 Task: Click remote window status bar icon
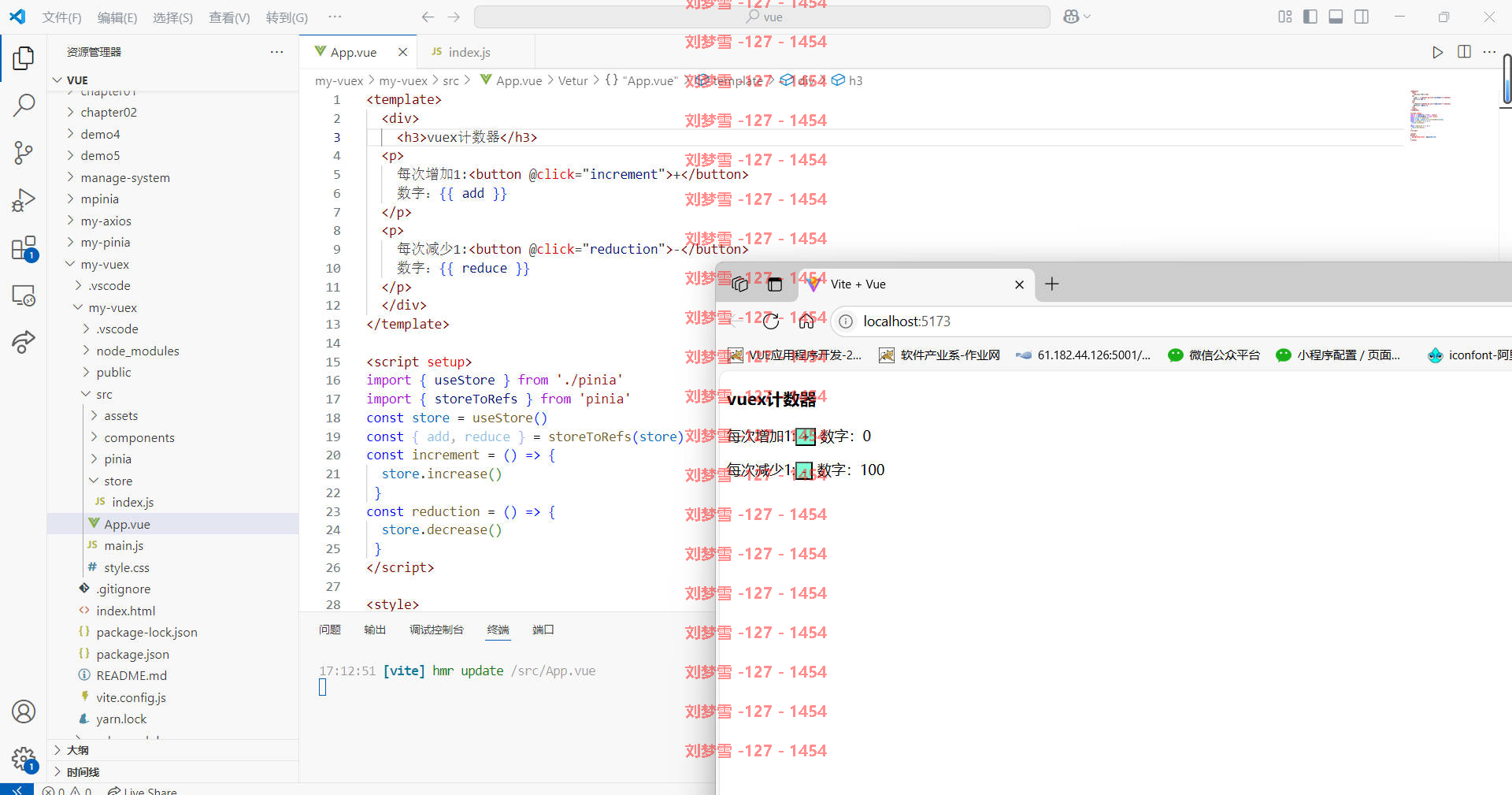click(x=17, y=789)
